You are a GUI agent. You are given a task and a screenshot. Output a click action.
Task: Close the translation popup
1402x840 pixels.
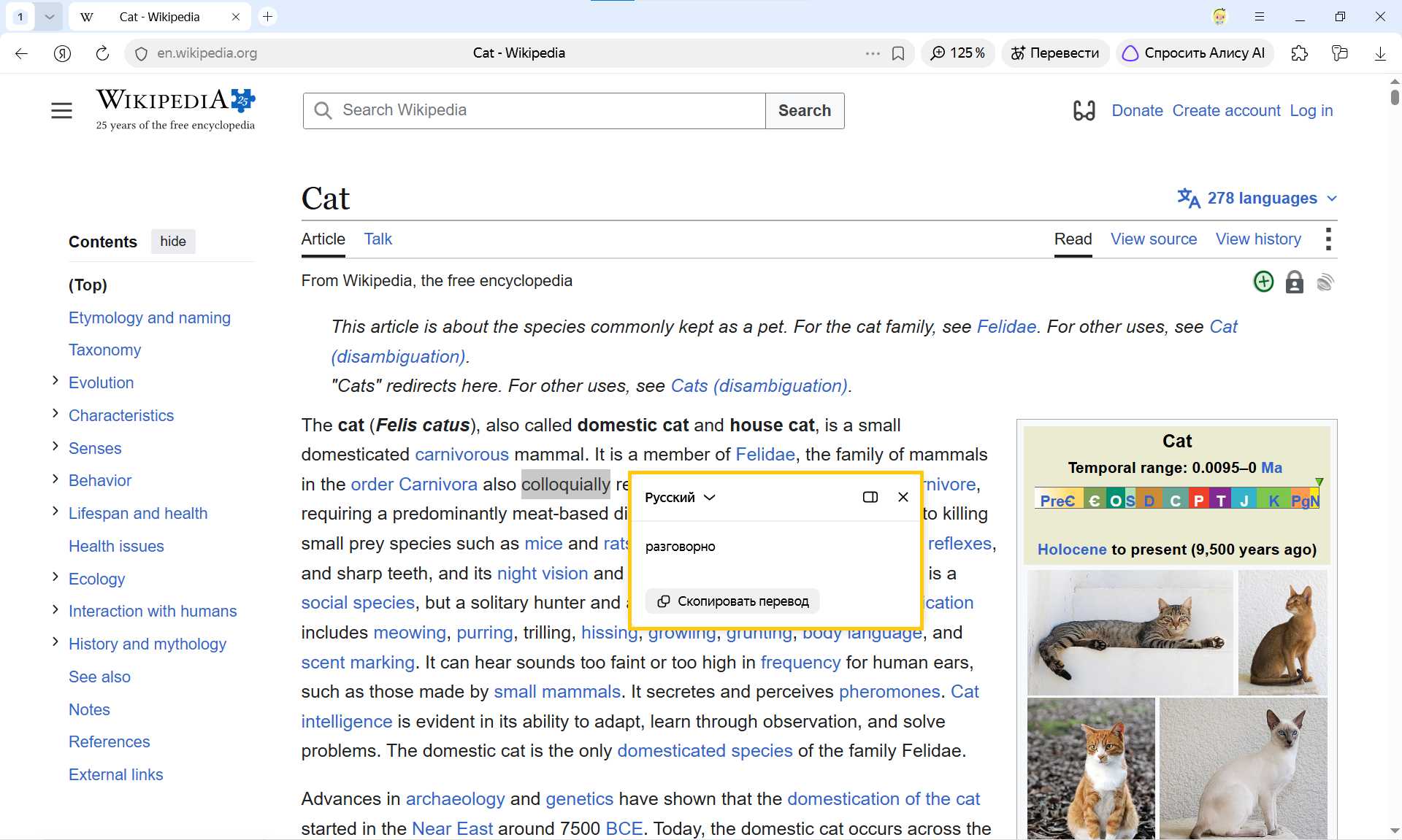tap(903, 497)
